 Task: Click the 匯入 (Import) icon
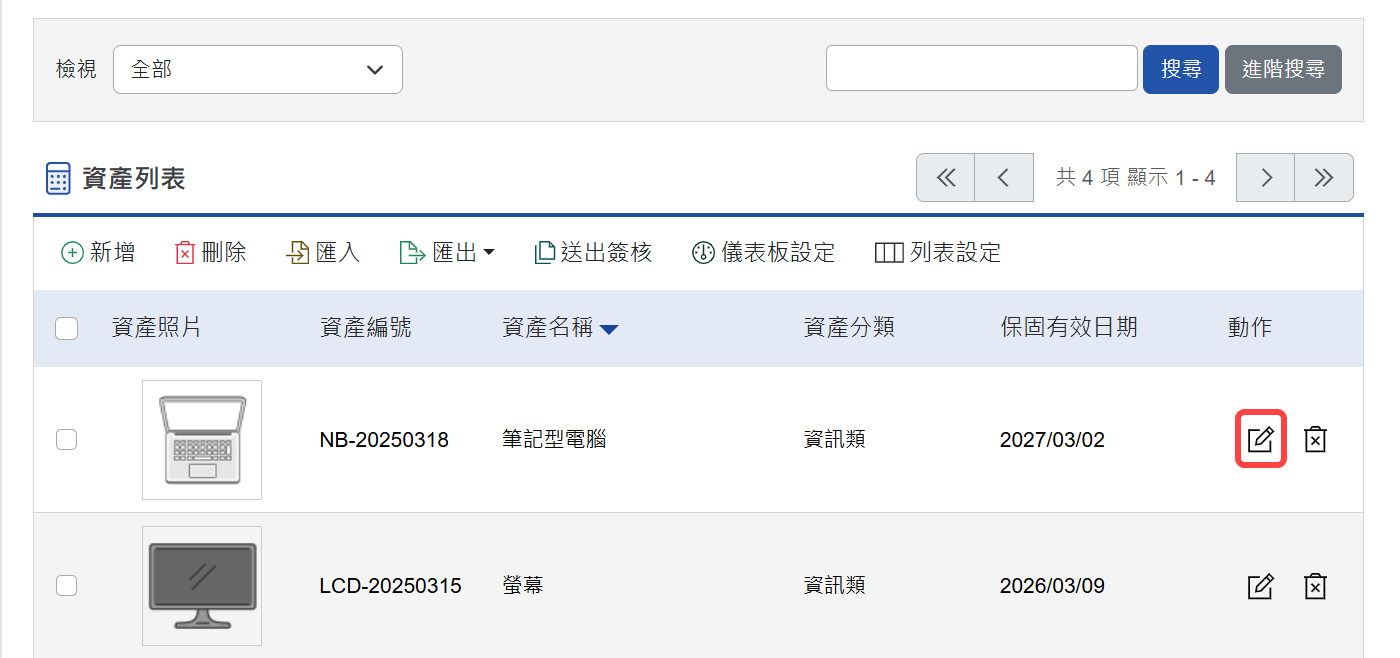(322, 252)
